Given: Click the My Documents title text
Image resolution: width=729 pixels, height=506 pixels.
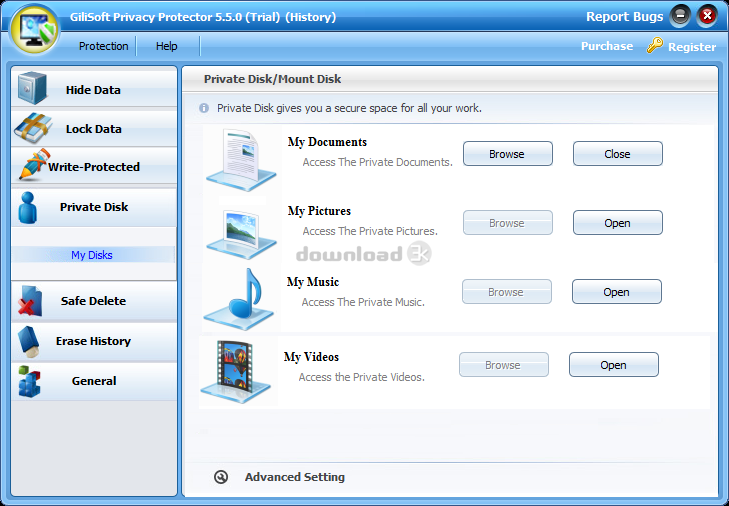Looking at the screenshot, I should 327,142.
